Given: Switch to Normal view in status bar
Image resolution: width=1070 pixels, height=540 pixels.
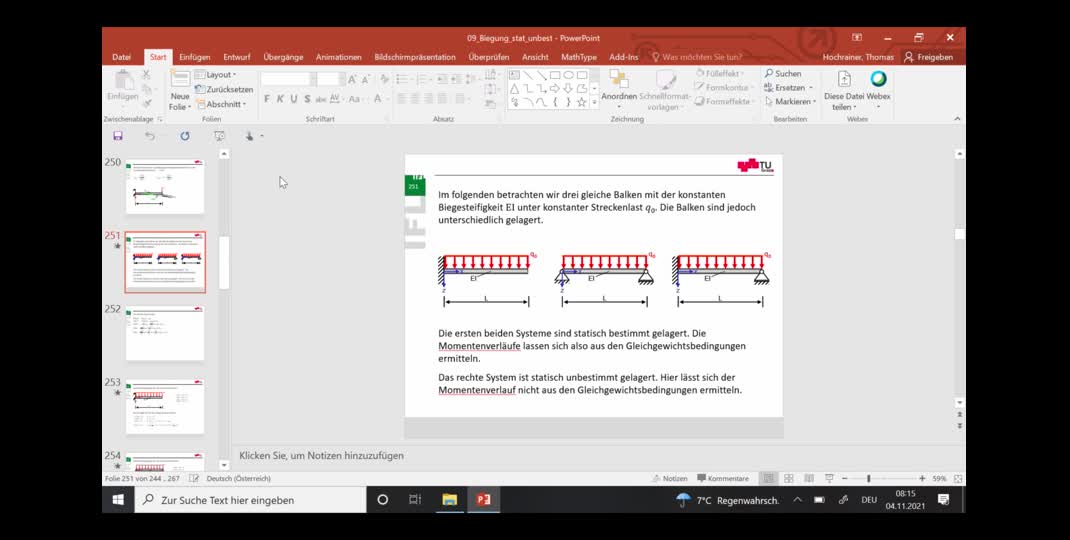Looking at the screenshot, I should coord(768,479).
